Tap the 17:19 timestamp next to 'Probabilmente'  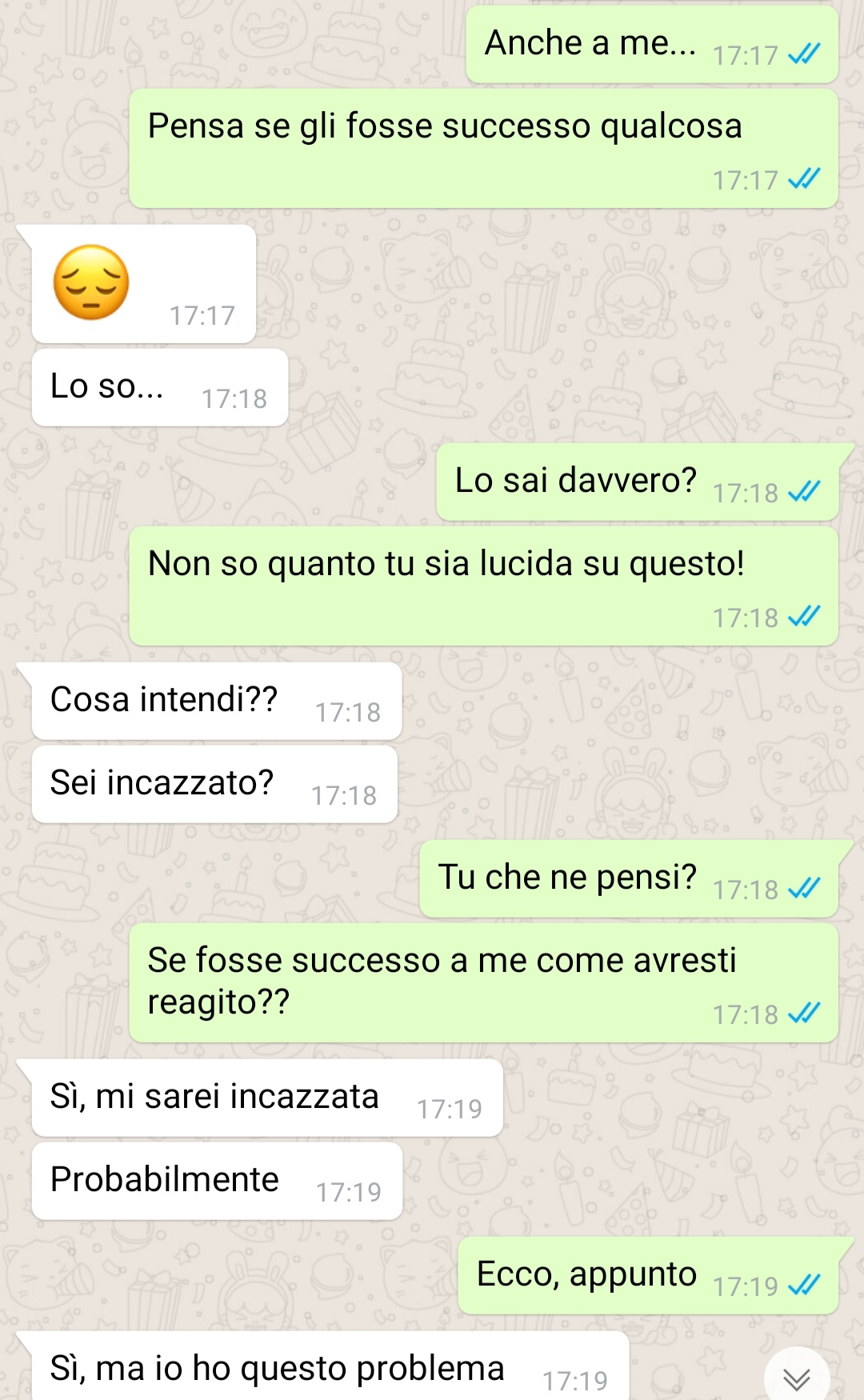(349, 1192)
